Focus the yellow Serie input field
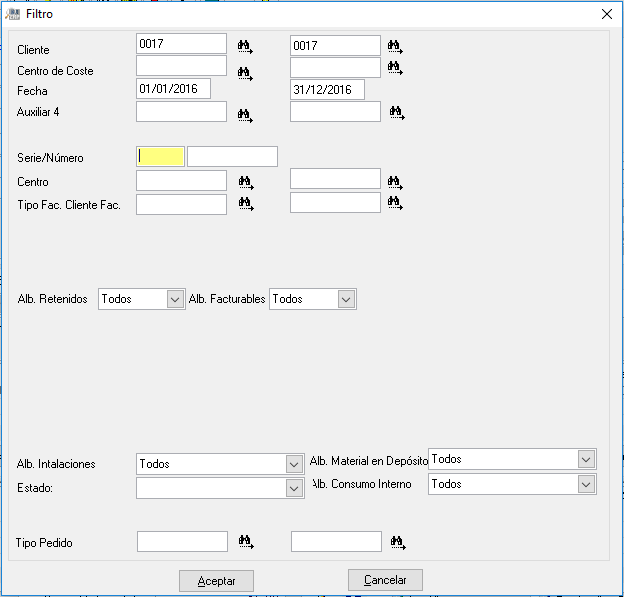624x597 pixels. [160, 156]
